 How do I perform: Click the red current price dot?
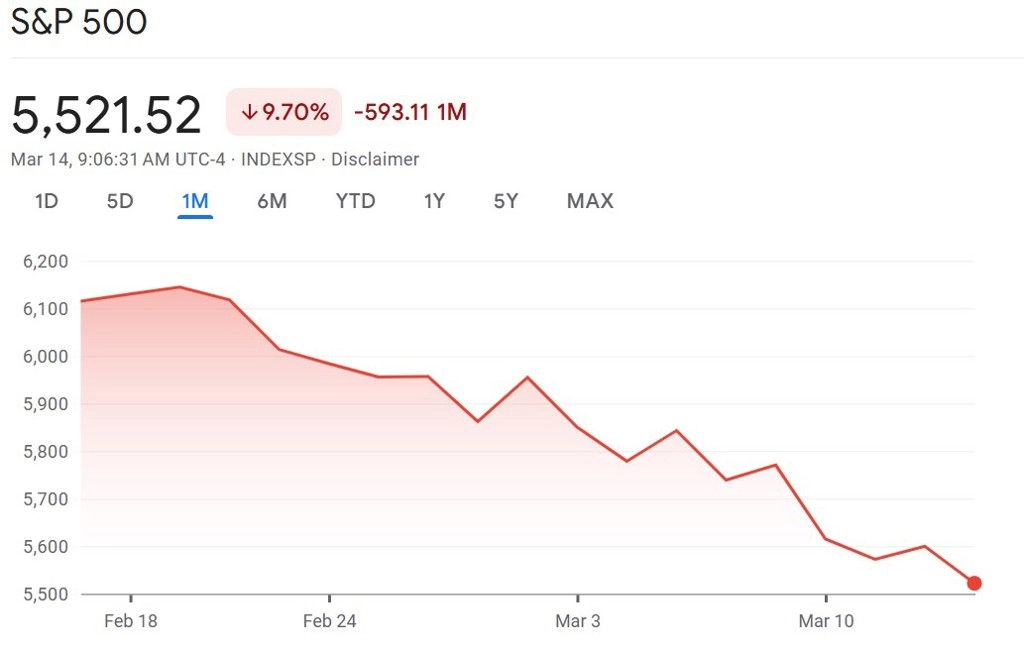pyautogui.click(x=974, y=583)
